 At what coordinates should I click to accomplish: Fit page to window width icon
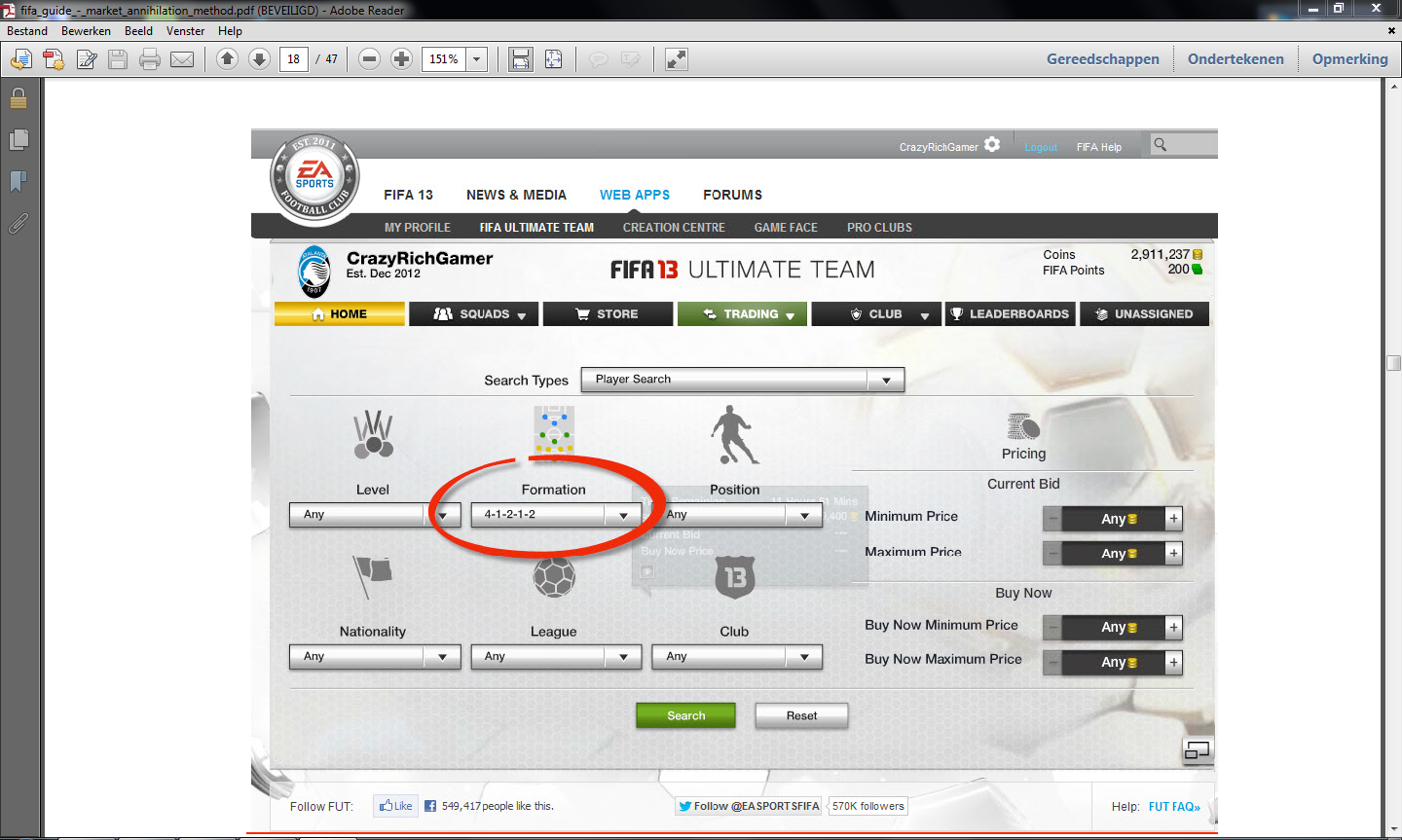tap(521, 59)
